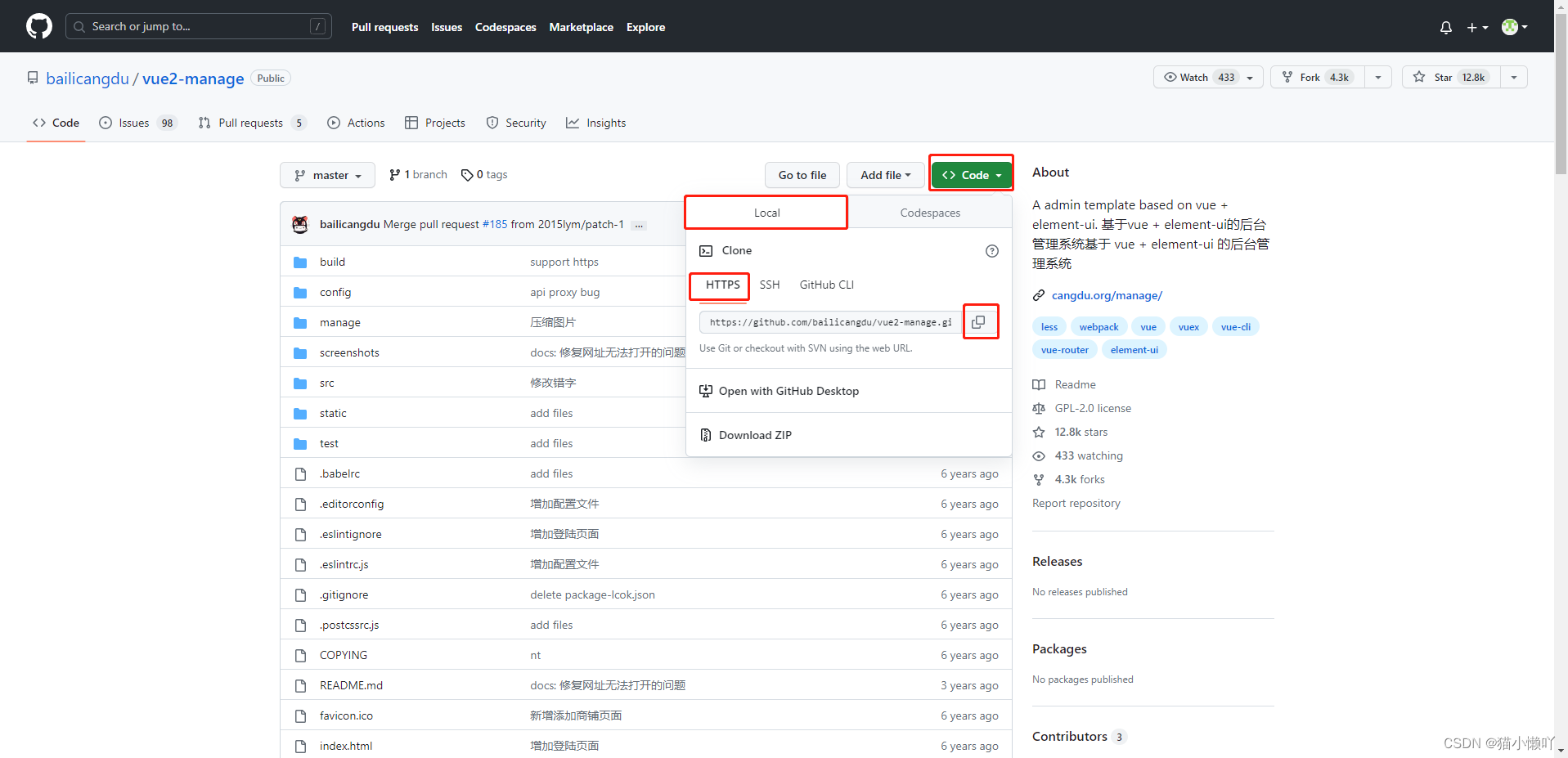Viewport: 1568px width, 758px height.
Task: Click the search or jump to field
Action: click(199, 26)
